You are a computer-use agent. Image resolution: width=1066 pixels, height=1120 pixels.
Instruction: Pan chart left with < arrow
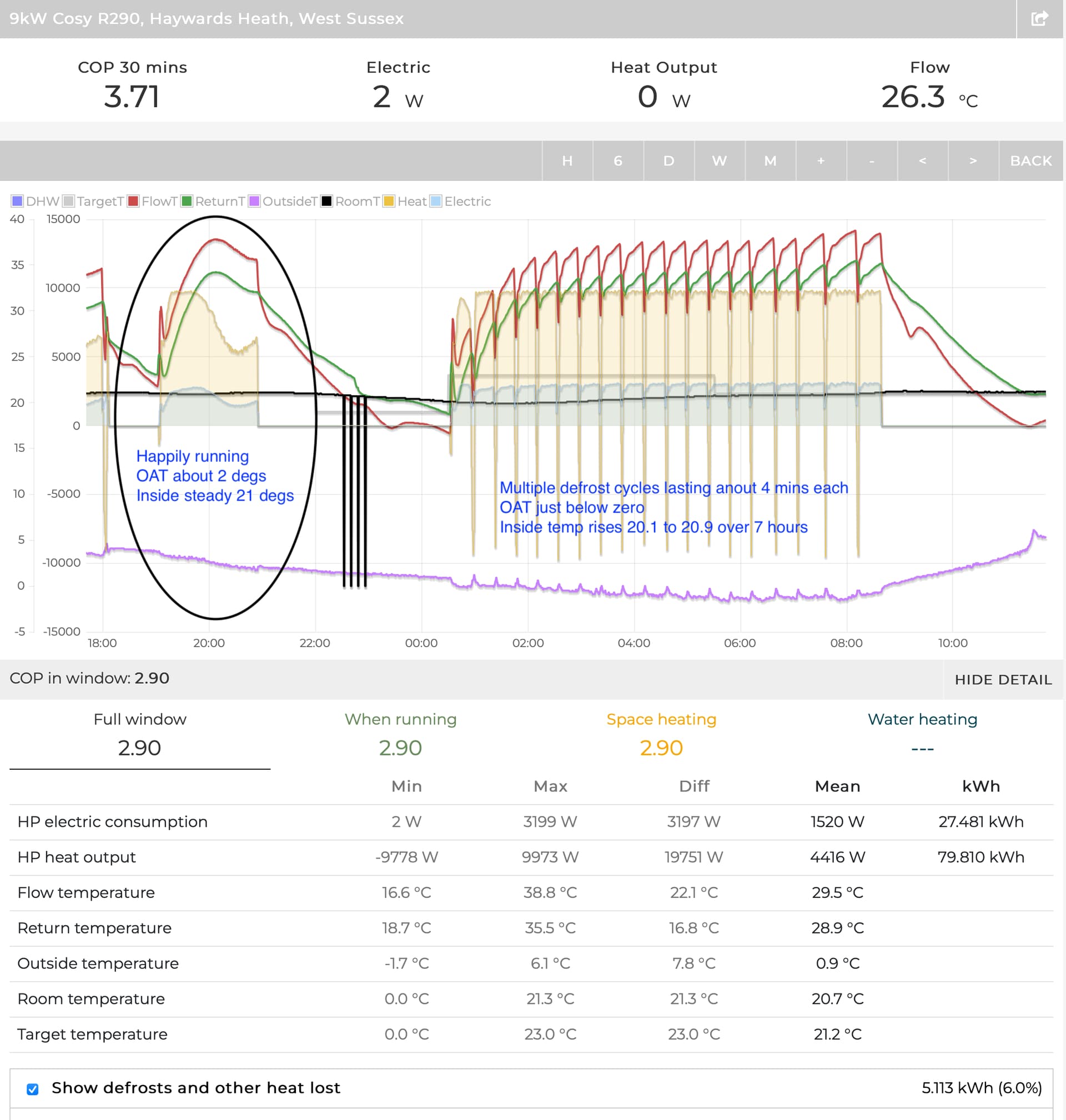pyautogui.click(x=922, y=161)
